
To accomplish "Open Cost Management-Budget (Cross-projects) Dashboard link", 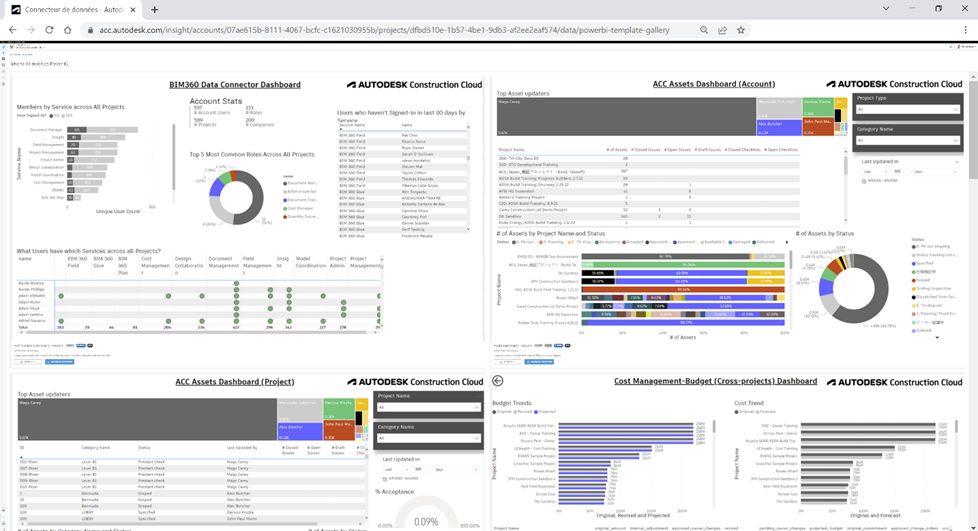I will coord(715,381).
